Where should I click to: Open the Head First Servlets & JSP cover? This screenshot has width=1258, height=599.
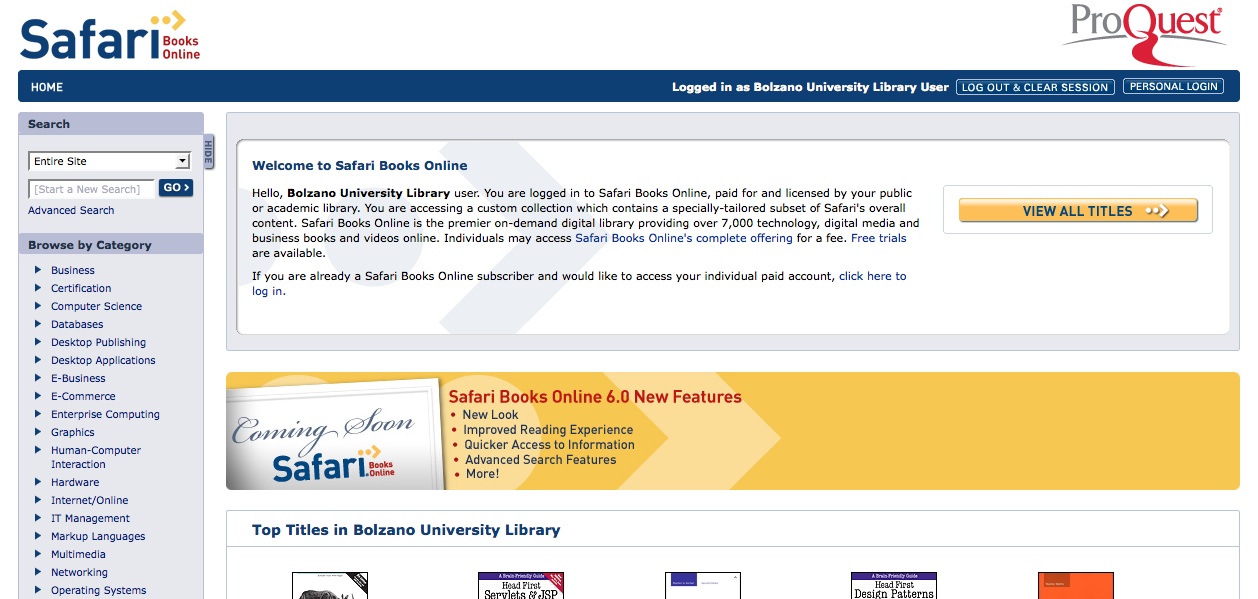(521, 585)
